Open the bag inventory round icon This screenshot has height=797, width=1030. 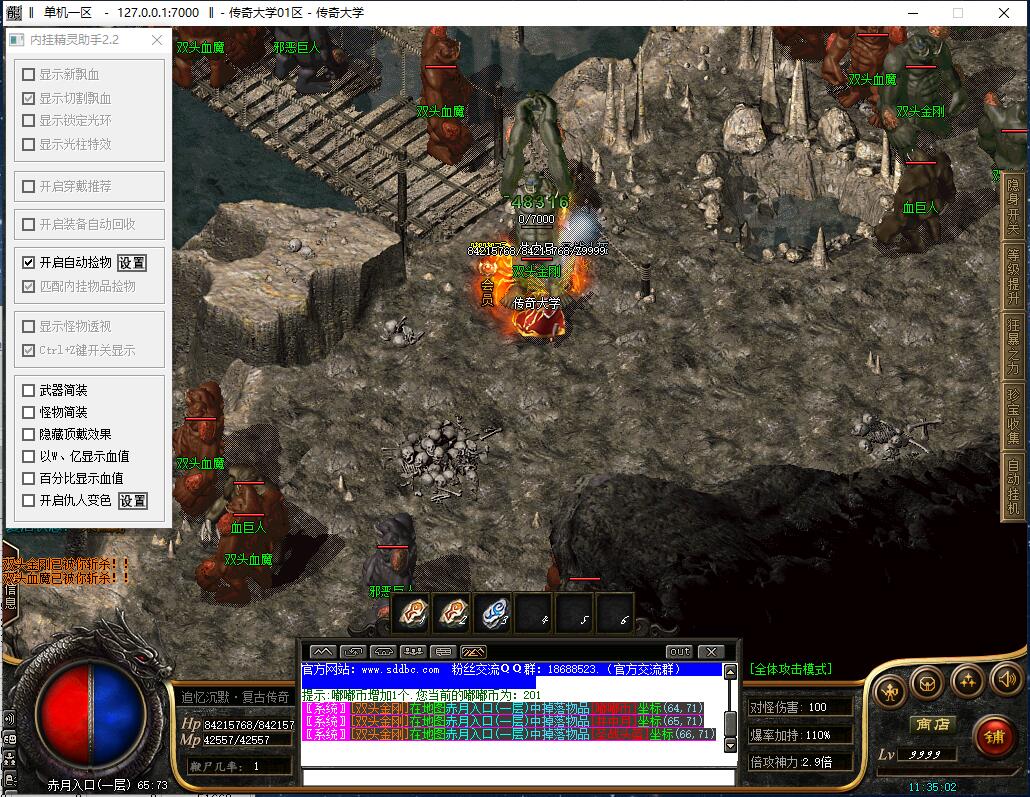(927, 684)
